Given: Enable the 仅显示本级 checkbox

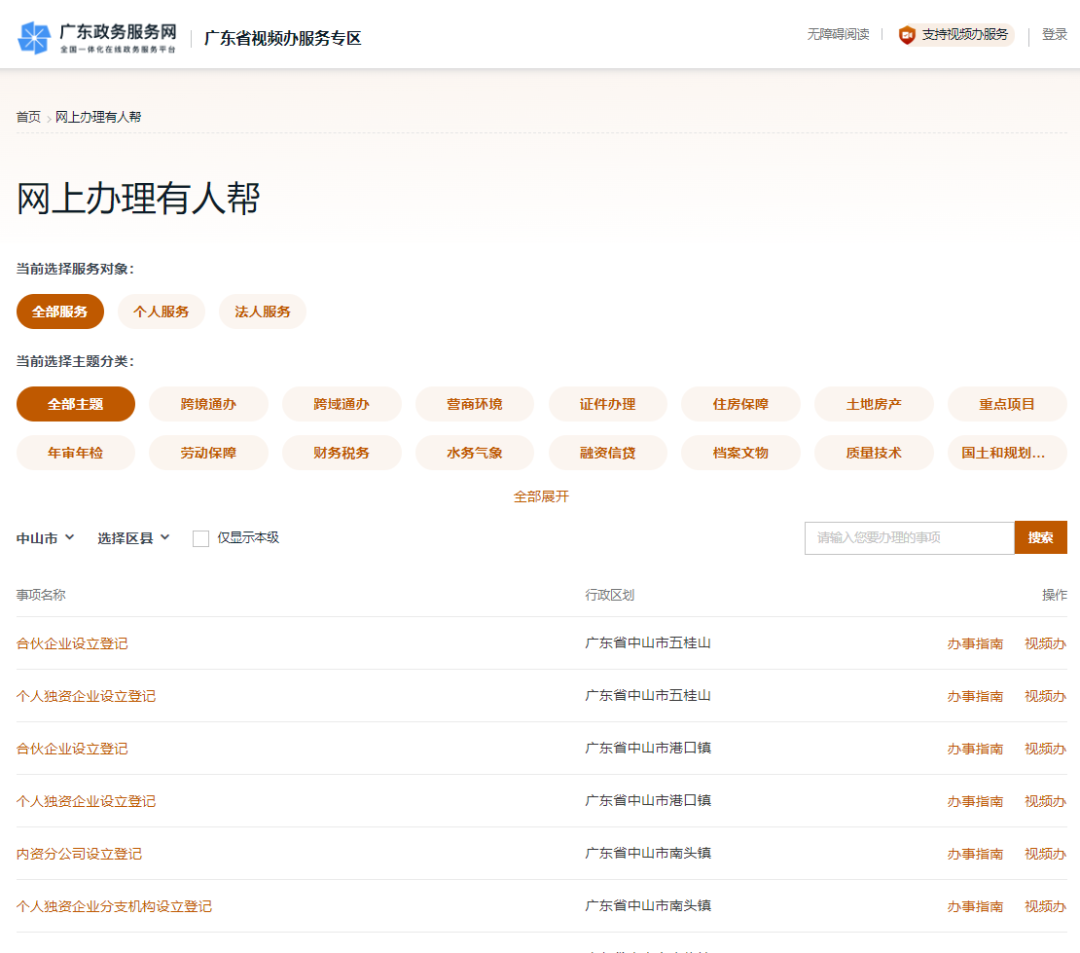Looking at the screenshot, I should (x=198, y=538).
